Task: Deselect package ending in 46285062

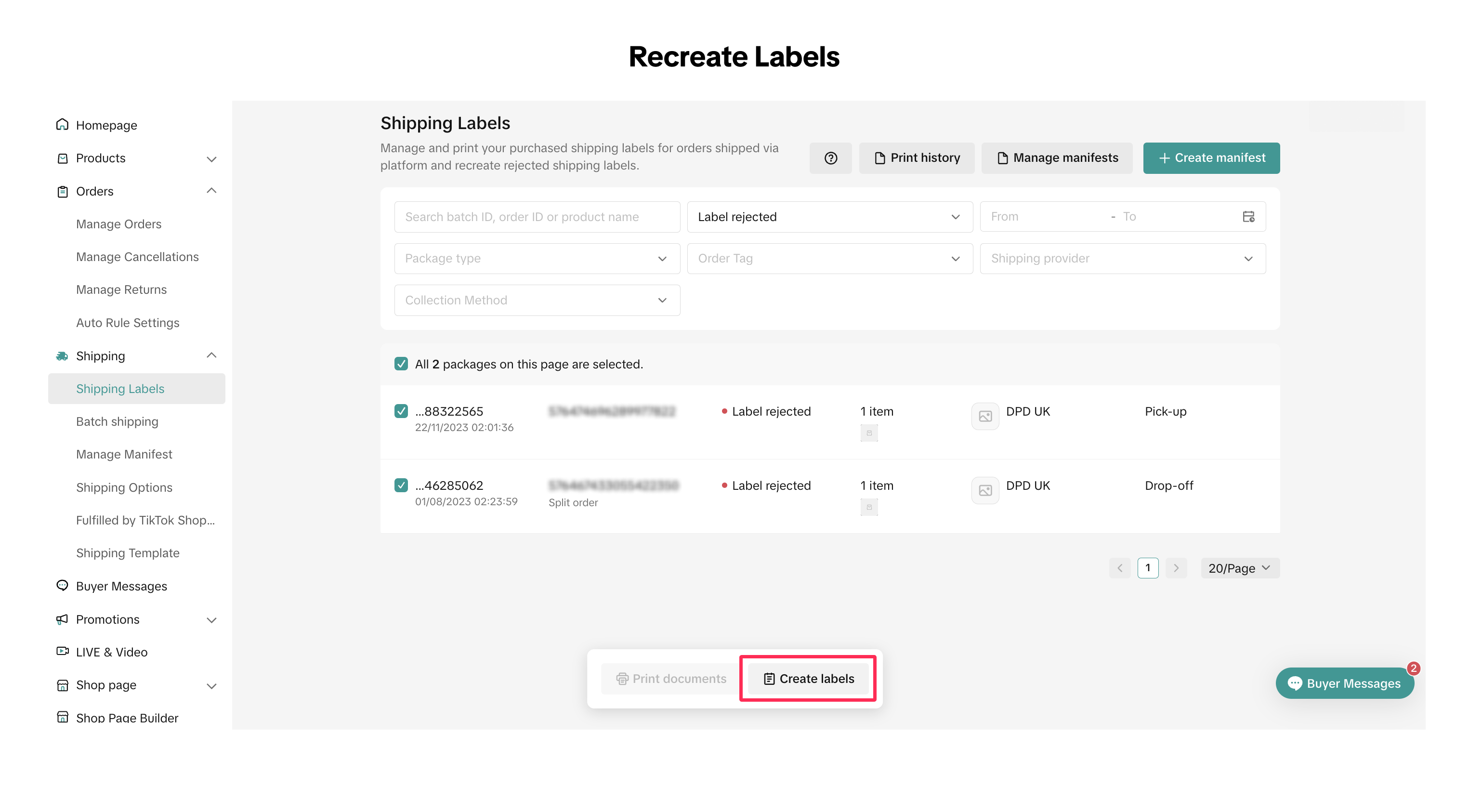Action: click(x=401, y=485)
